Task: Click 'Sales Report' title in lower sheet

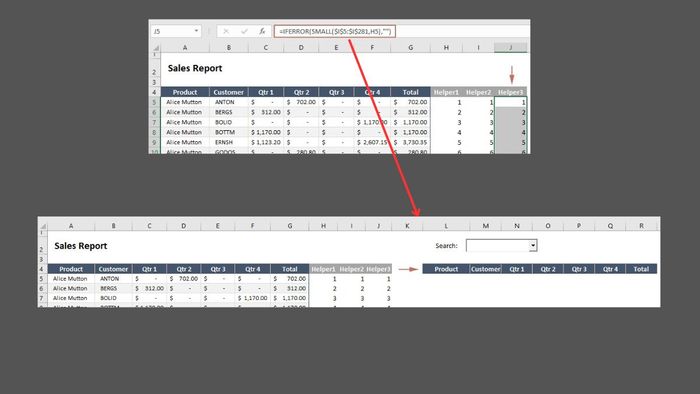Action: pyautogui.click(x=80, y=246)
